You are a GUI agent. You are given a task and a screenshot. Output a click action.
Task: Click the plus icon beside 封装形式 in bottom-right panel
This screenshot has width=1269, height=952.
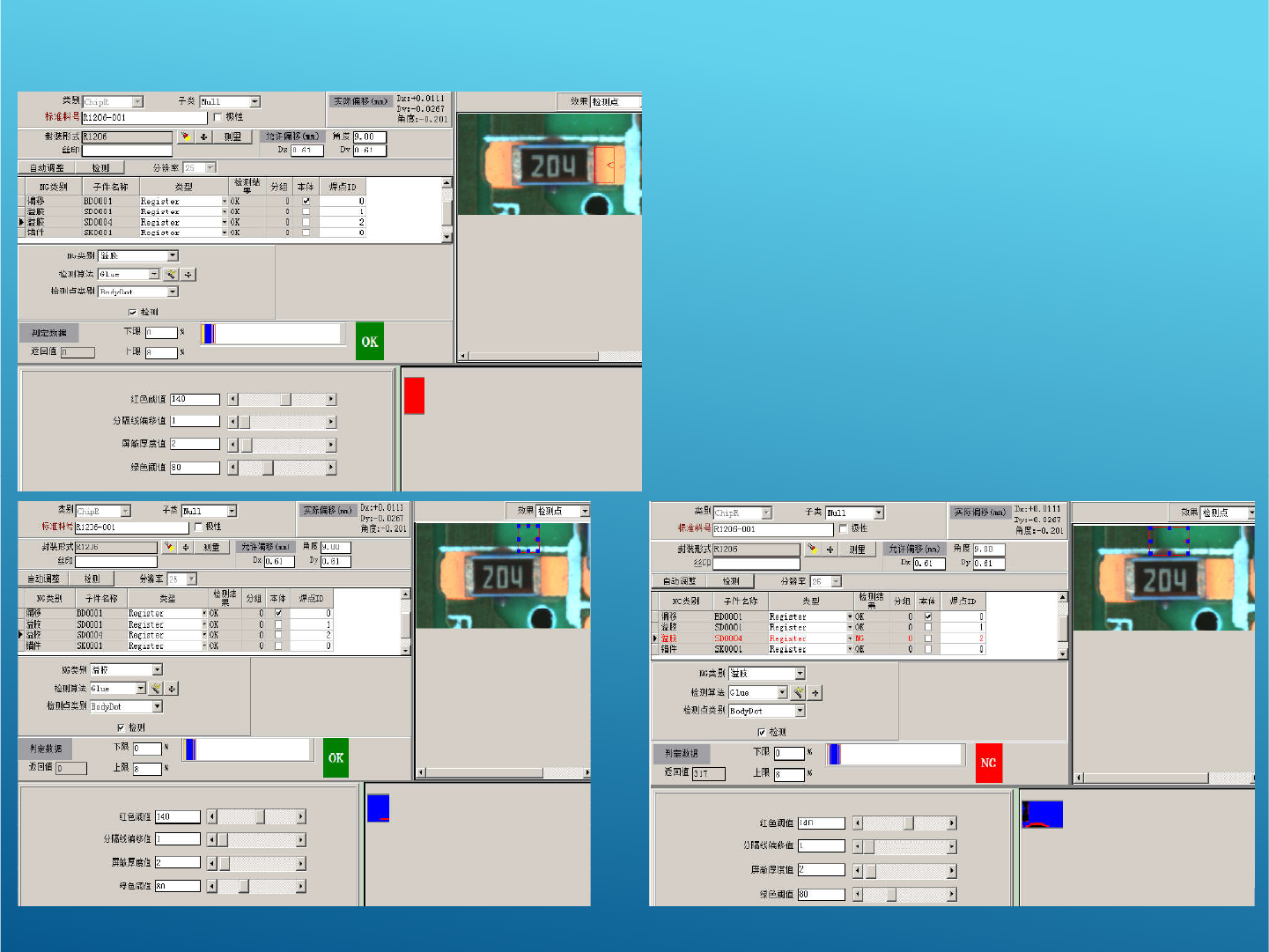tap(830, 549)
